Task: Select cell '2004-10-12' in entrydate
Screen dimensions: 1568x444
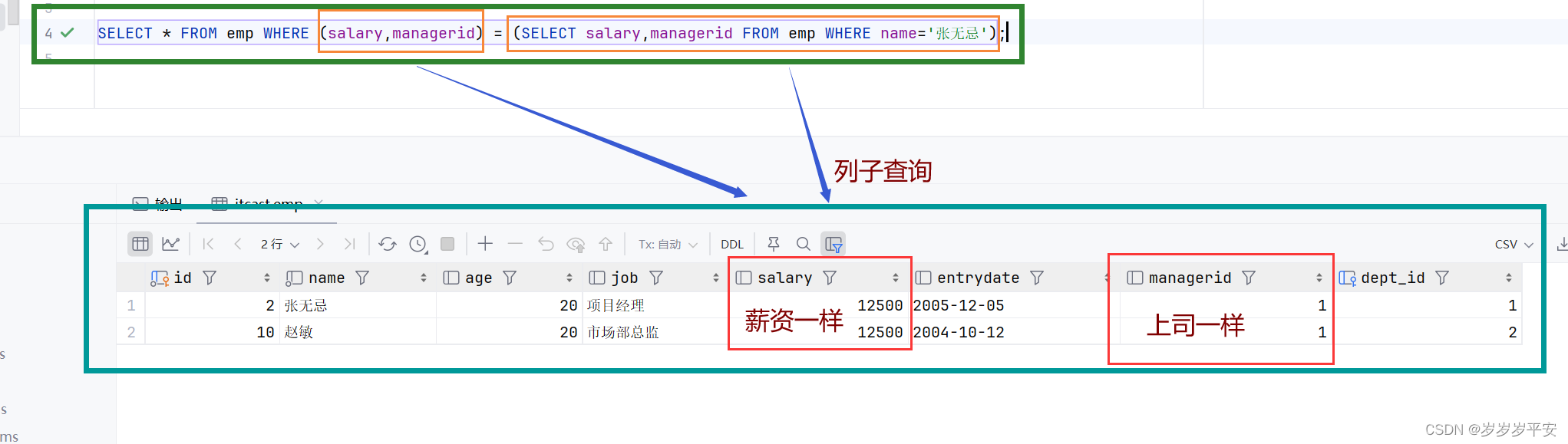Action: [959, 332]
